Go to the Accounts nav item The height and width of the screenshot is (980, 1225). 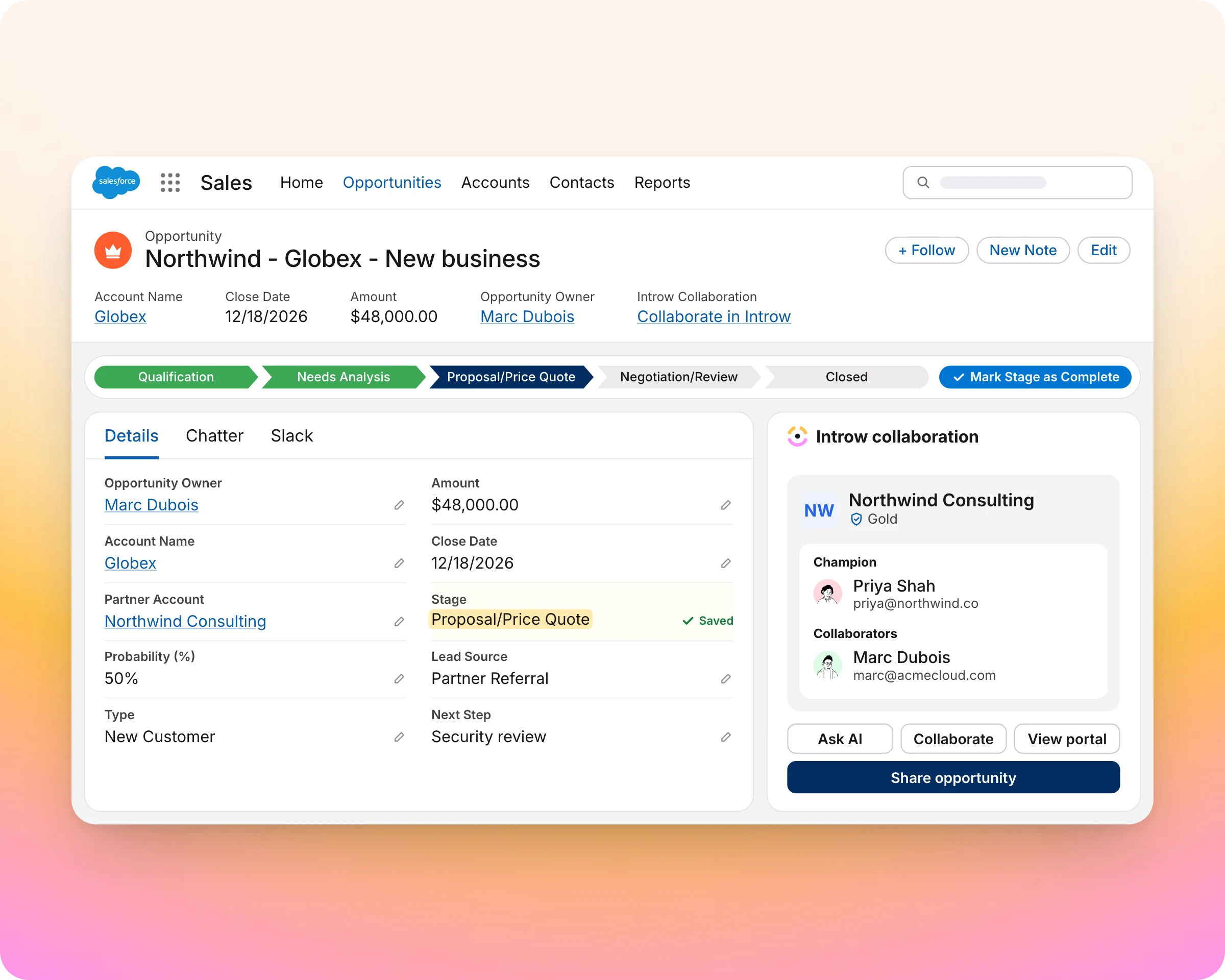point(495,182)
